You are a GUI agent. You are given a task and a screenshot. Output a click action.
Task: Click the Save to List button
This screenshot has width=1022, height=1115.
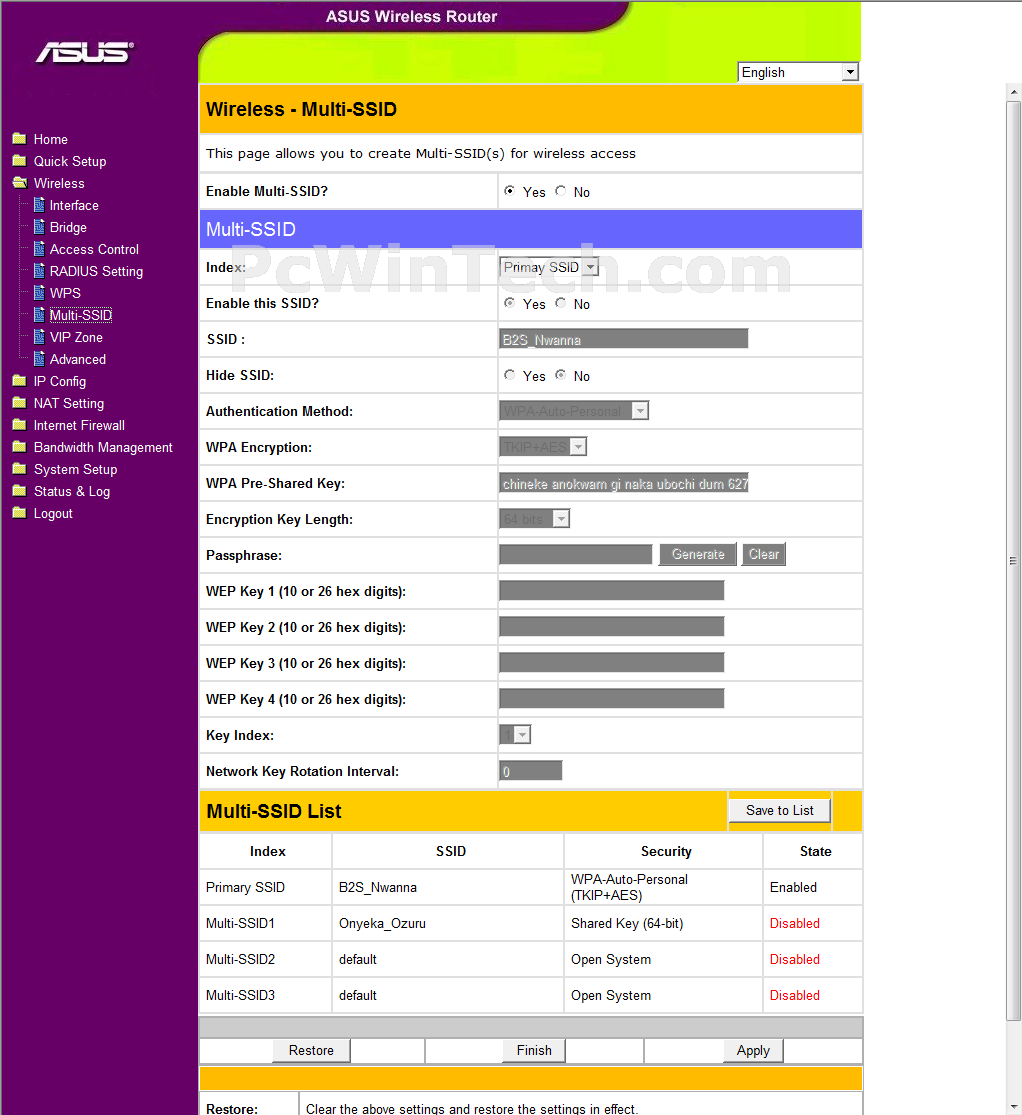pos(779,810)
